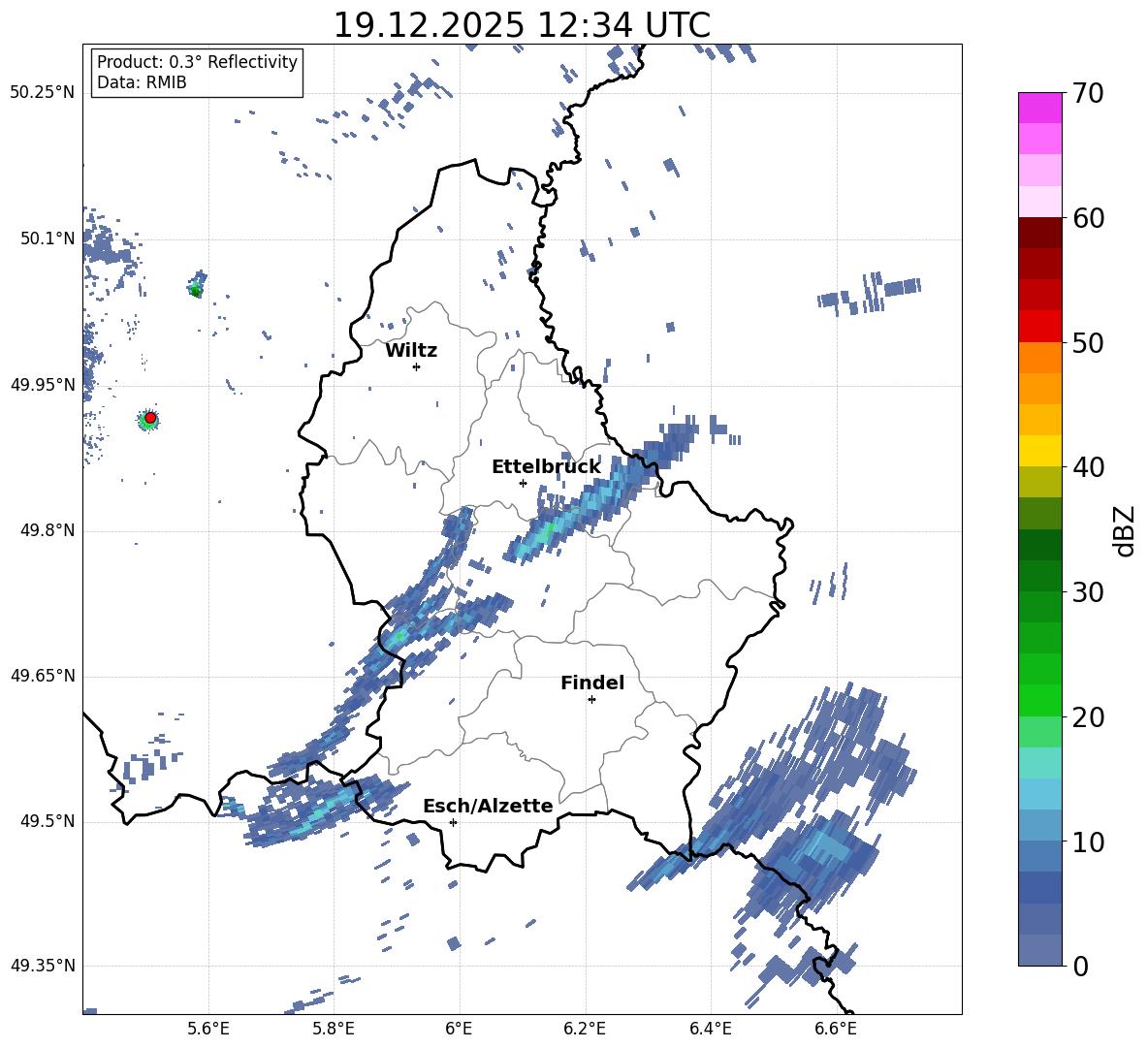Click the colorbar tick label 0
1148x1048 pixels.
click(1081, 966)
